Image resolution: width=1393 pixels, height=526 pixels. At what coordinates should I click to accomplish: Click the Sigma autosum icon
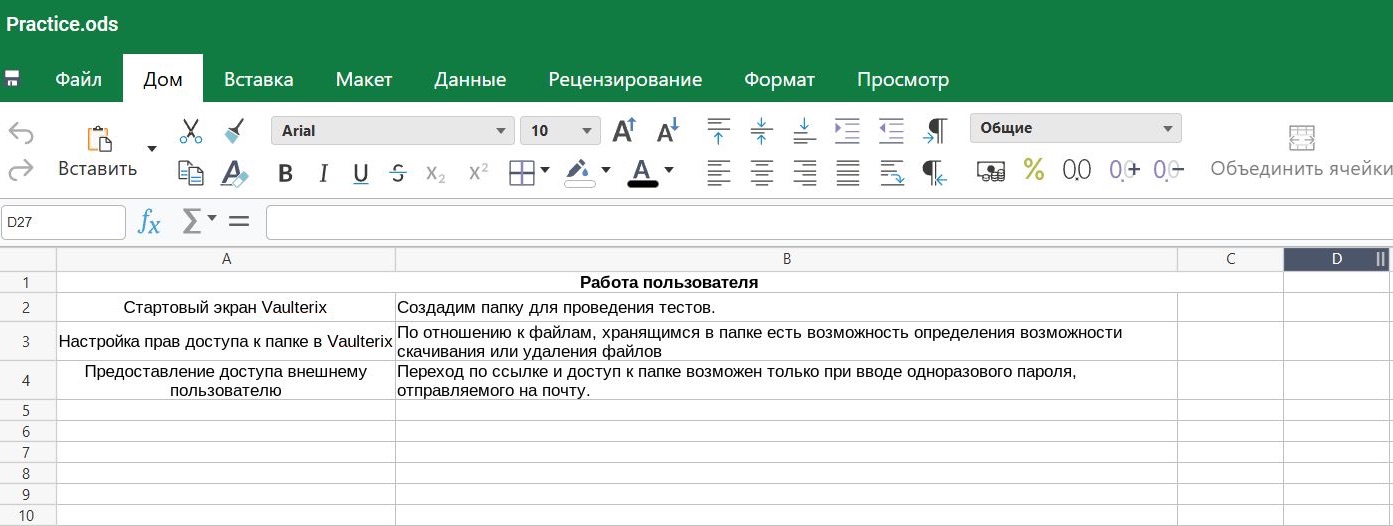click(x=192, y=221)
